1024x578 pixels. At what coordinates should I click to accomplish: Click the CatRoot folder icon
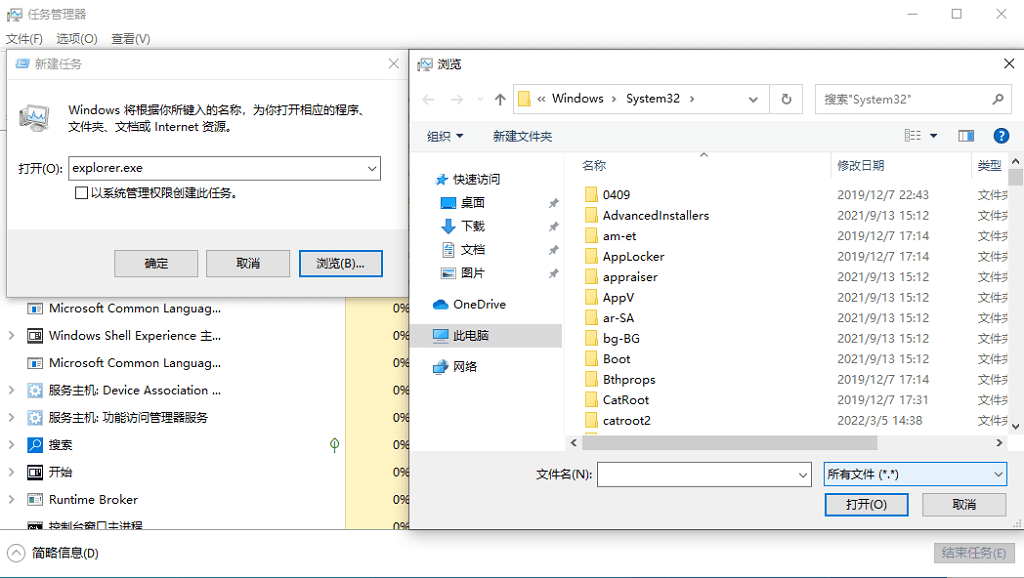click(591, 400)
